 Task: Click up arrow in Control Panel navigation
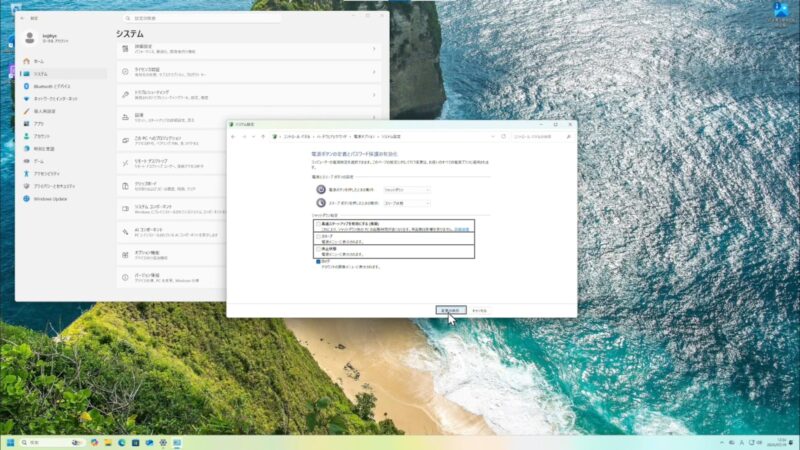263,137
